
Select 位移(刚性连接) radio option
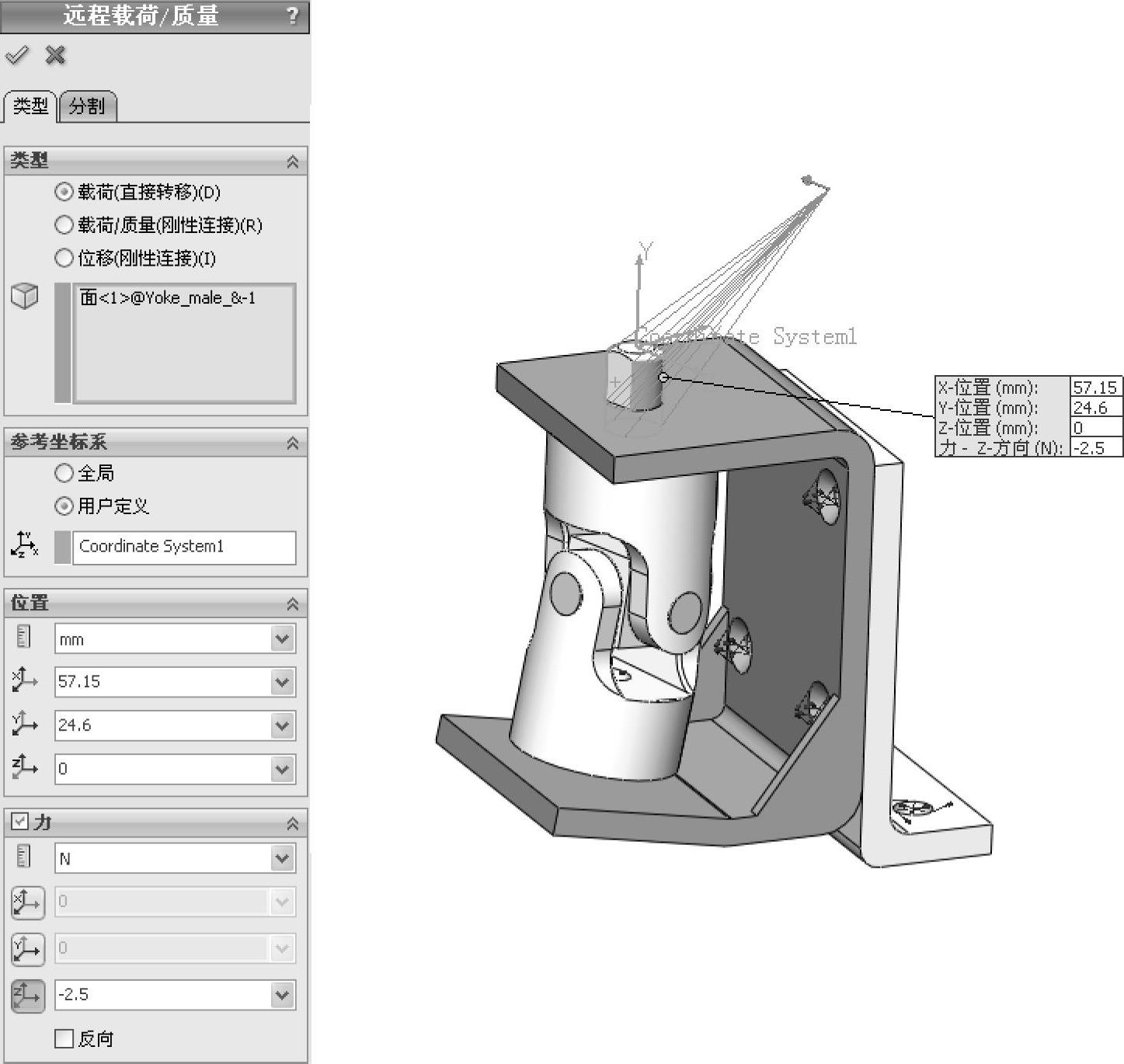[x=64, y=258]
